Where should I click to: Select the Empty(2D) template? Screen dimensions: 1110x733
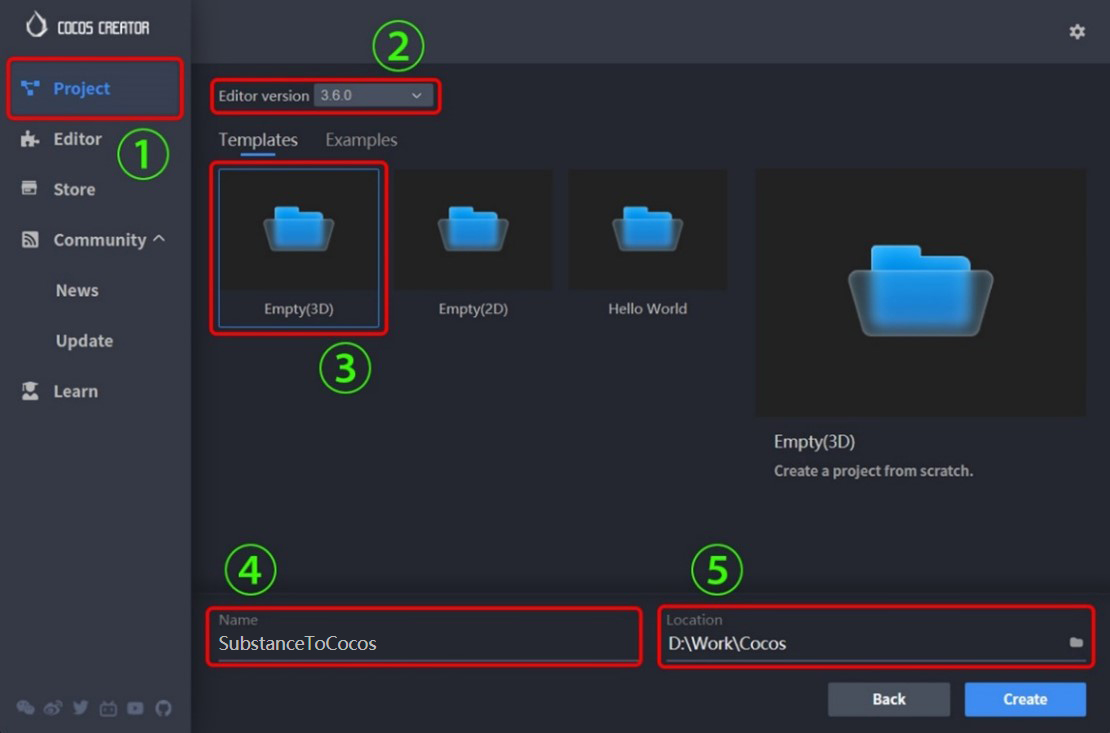coord(473,248)
